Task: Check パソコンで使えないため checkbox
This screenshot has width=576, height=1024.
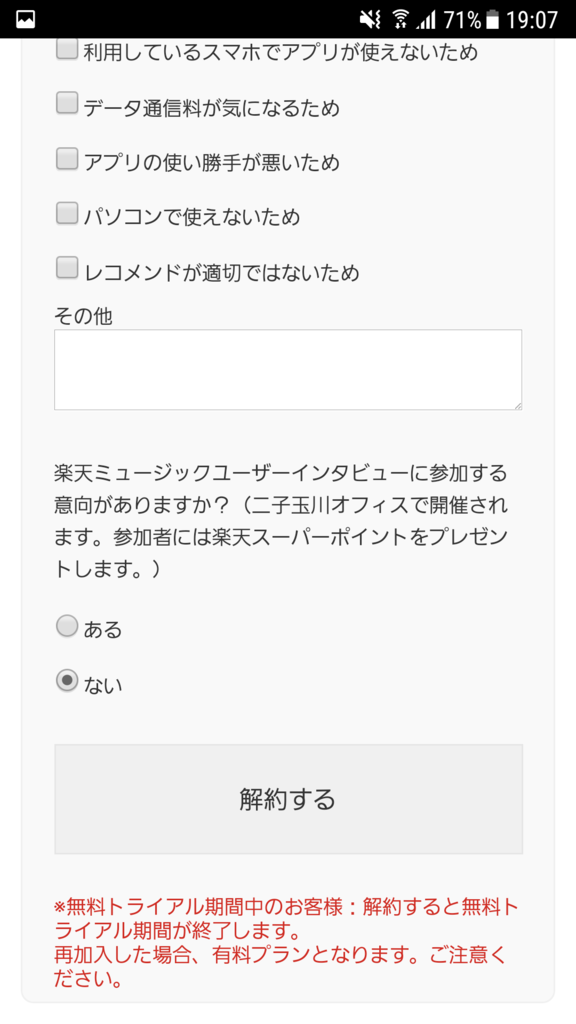Action: coord(66,213)
